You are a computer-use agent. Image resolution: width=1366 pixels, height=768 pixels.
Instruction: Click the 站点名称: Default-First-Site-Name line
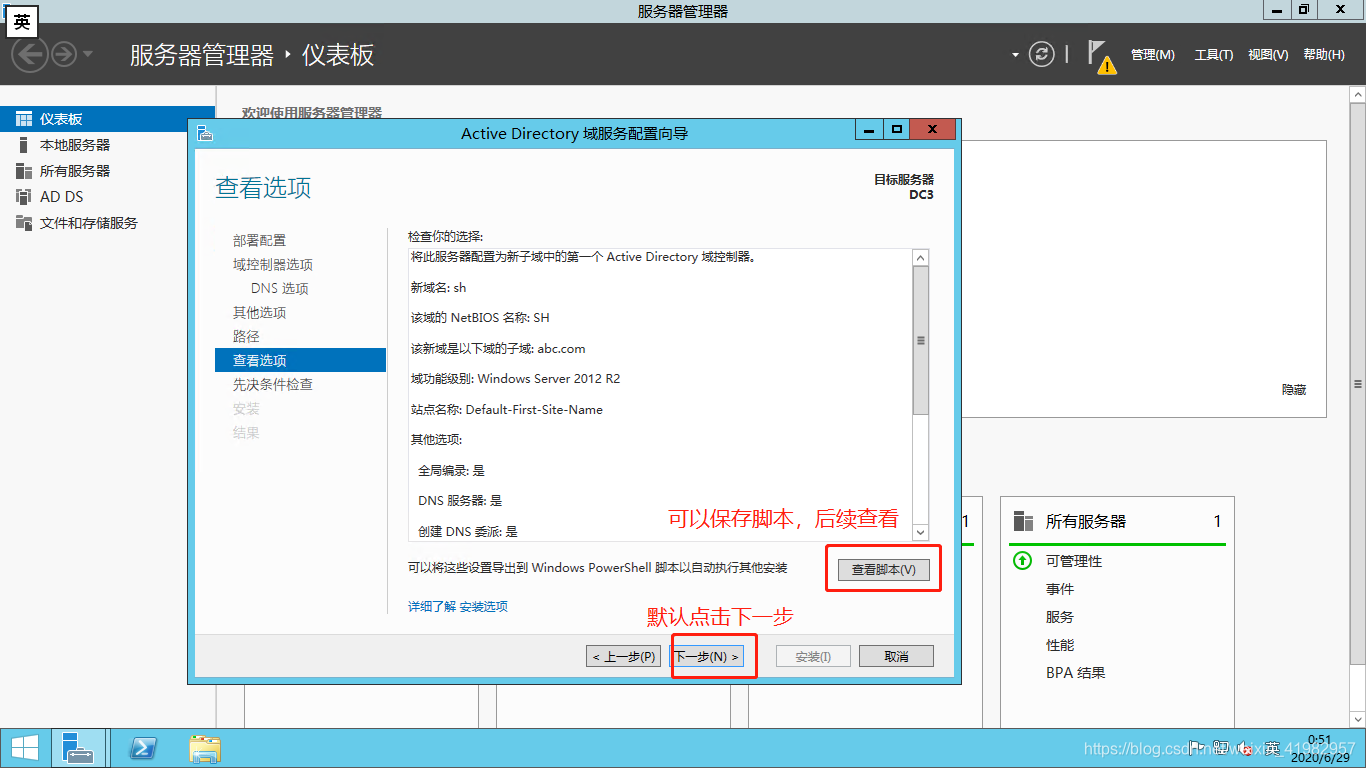[x=507, y=409]
